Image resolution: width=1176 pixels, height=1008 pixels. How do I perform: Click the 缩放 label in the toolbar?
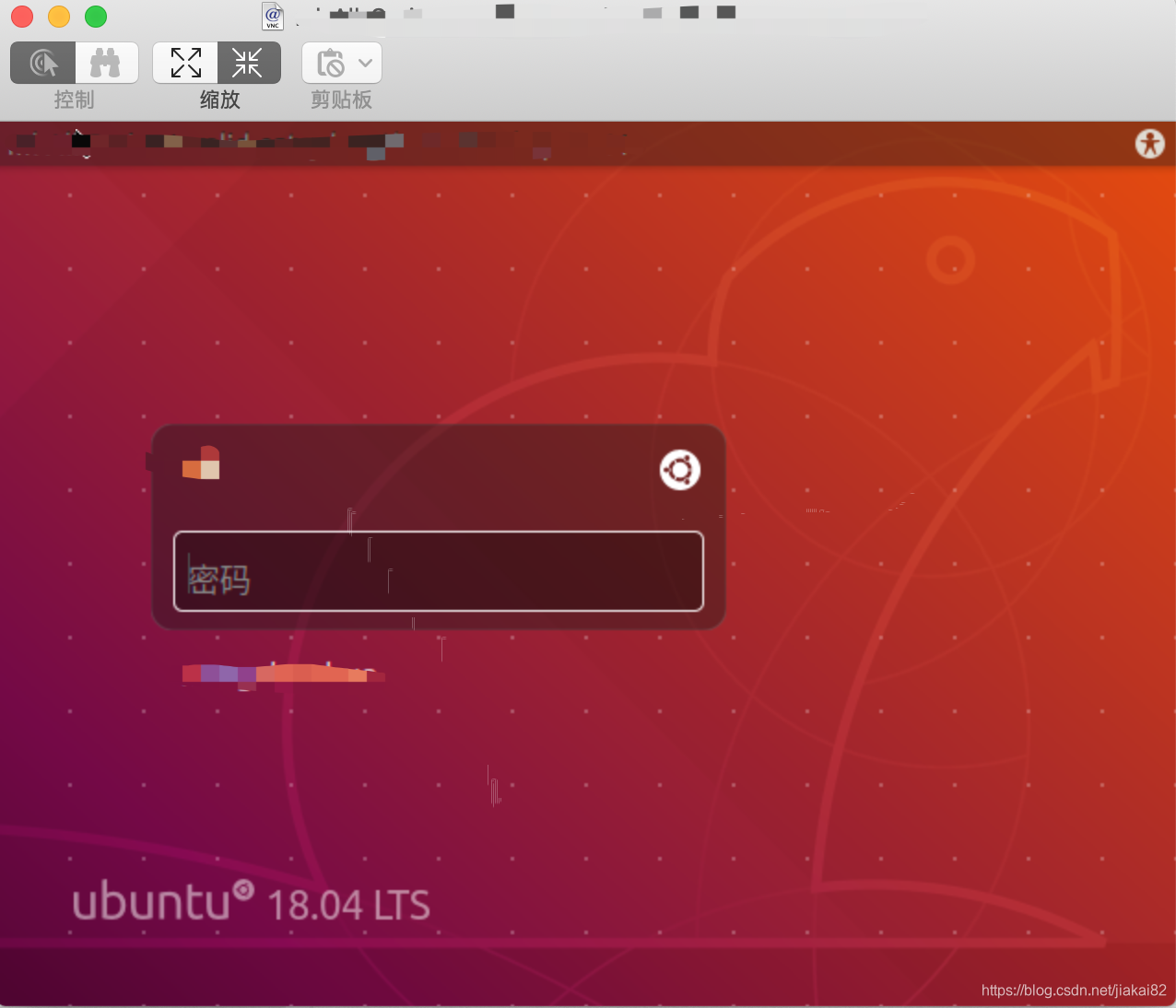coord(220,100)
